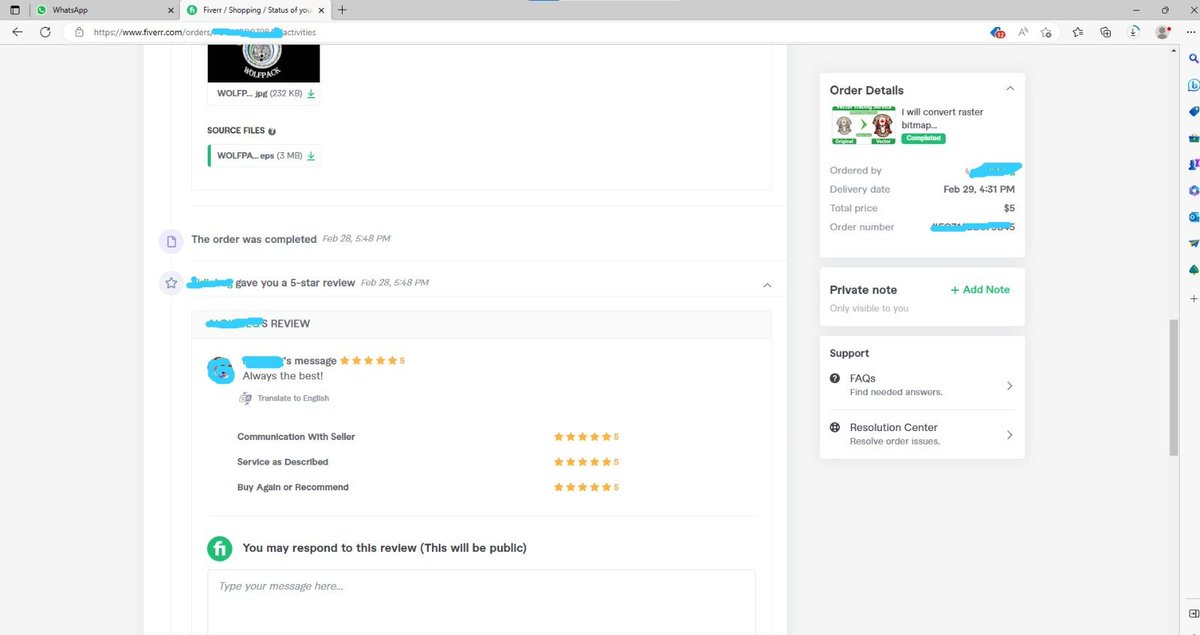Screen dimensions: 1200x635
Task: Click the review response message field
Action: tap(481, 602)
